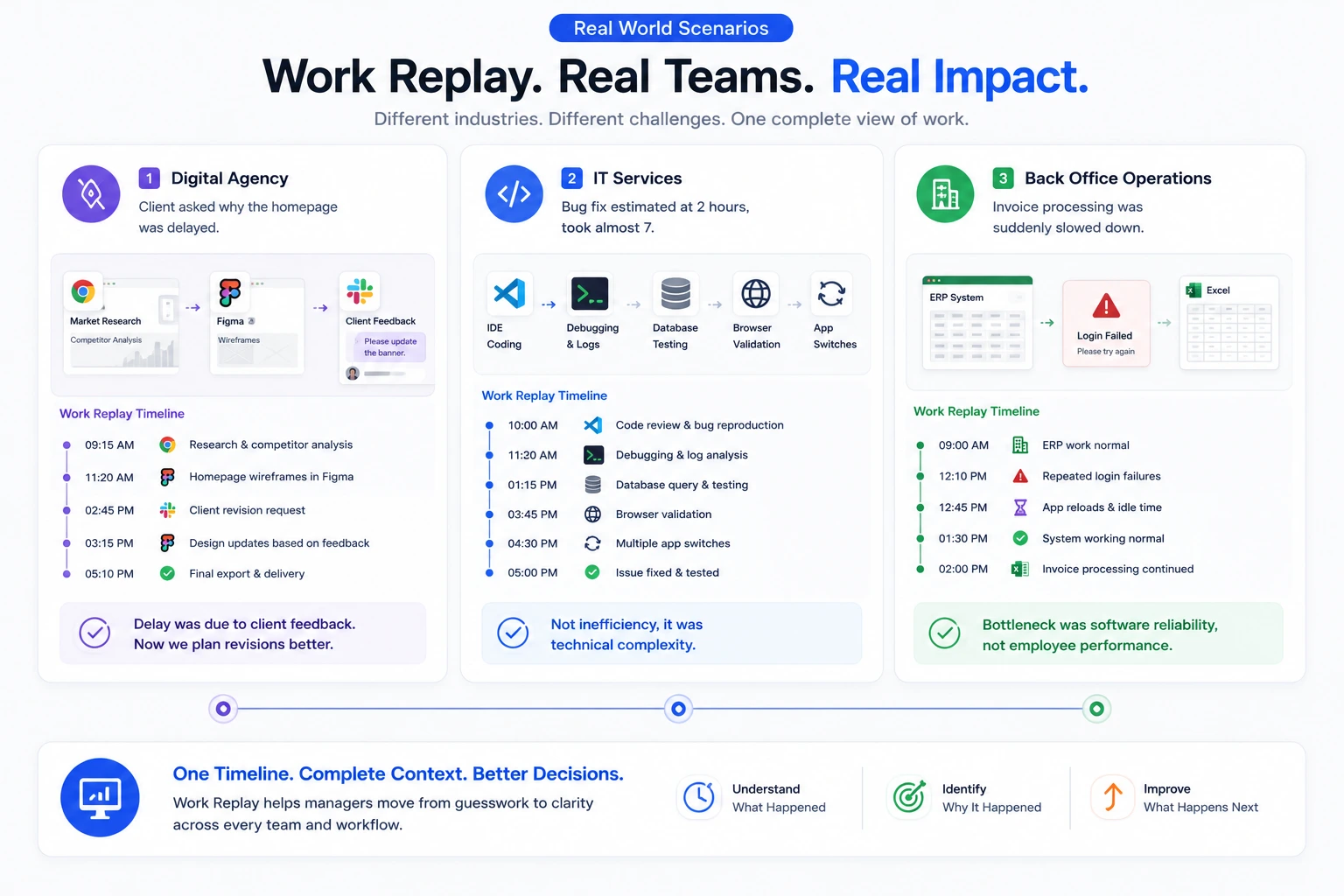
Task: Click terminal icon beside Debugging & log analysis
Action: pos(593,455)
